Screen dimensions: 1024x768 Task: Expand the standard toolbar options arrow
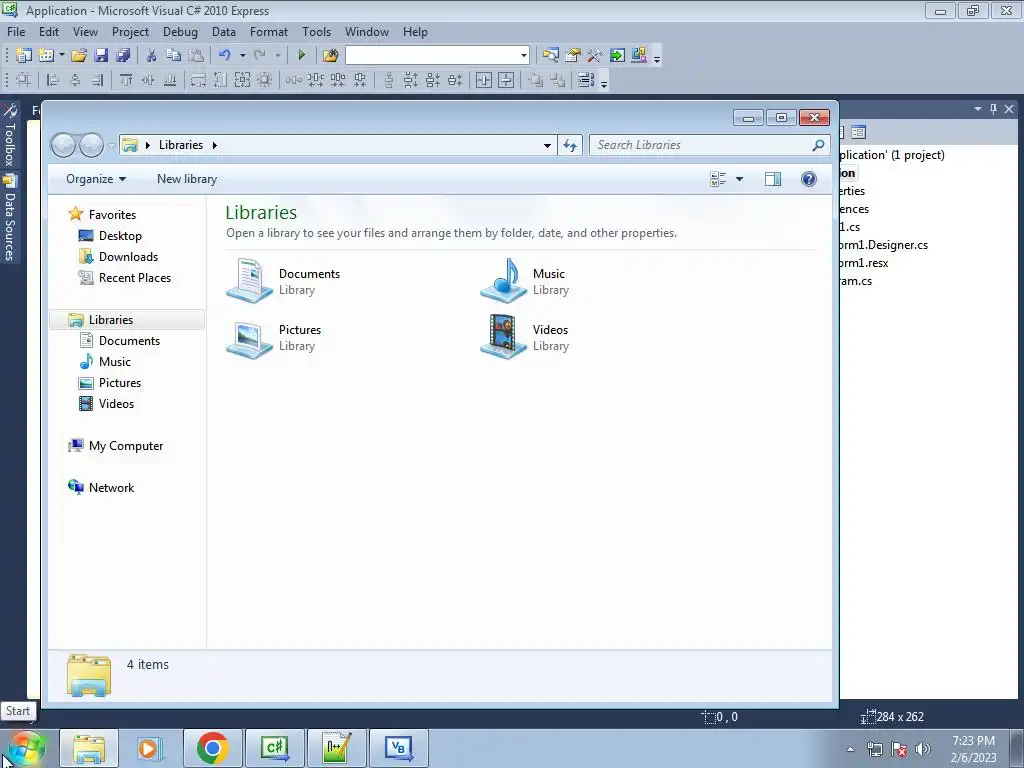(657, 57)
